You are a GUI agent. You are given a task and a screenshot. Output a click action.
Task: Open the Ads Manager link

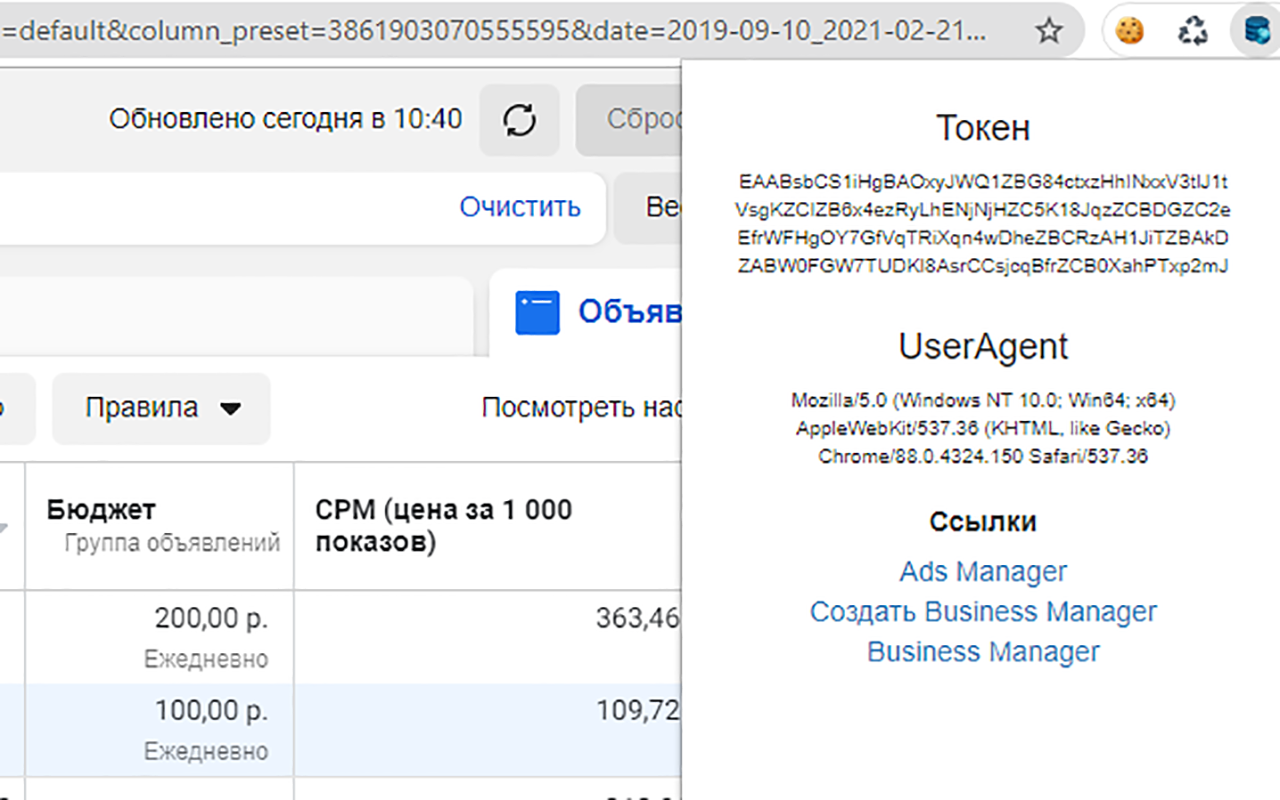(x=983, y=571)
